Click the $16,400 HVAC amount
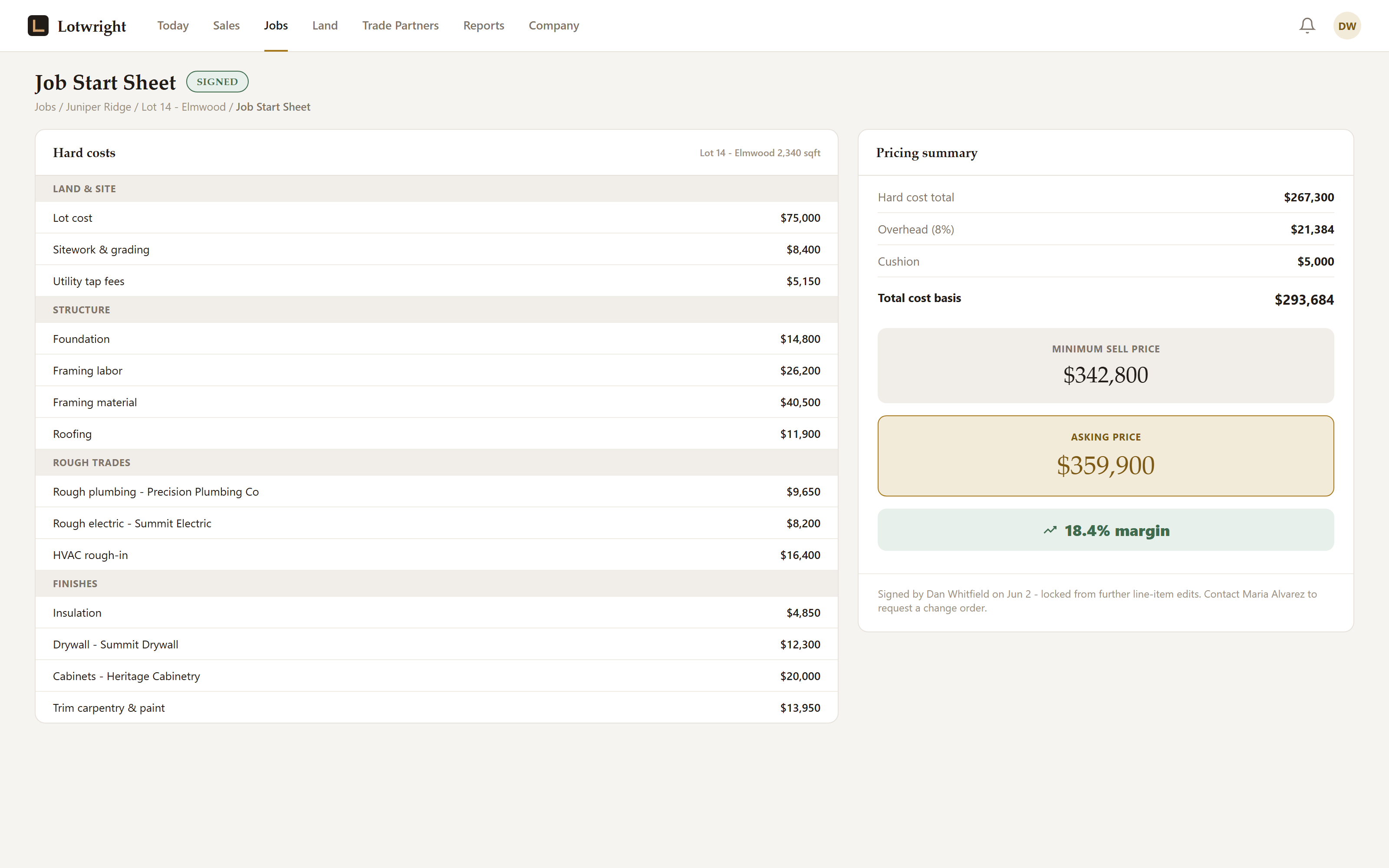Viewport: 1389px width, 868px height. pyautogui.click(x=800, y=555)
